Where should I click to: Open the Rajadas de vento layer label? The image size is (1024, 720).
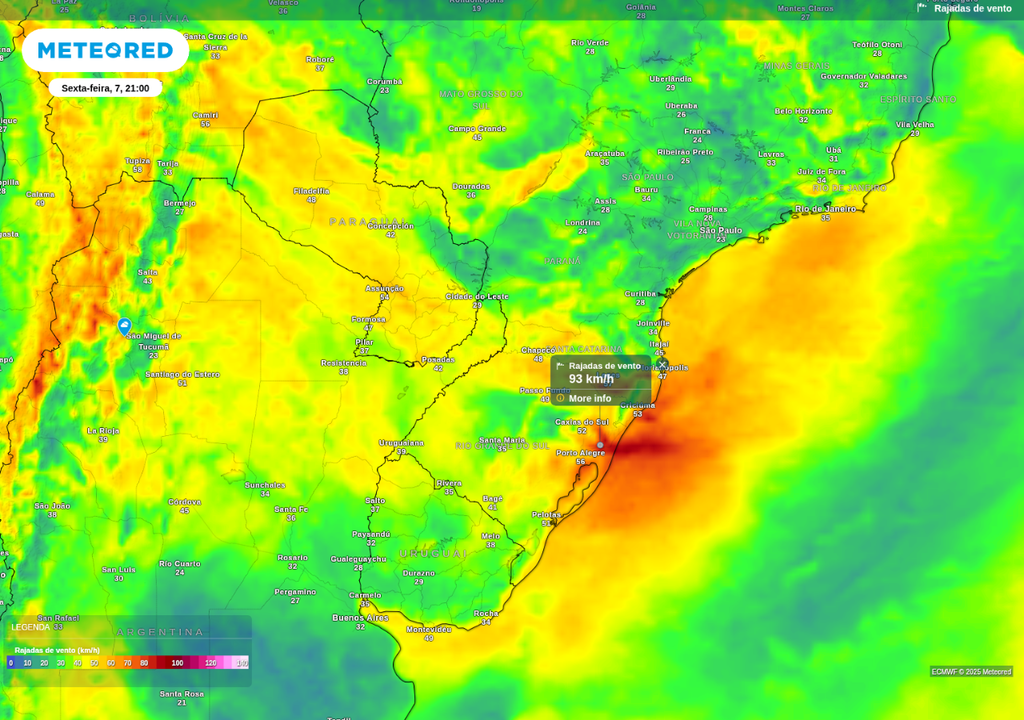[x=972, y=8]
